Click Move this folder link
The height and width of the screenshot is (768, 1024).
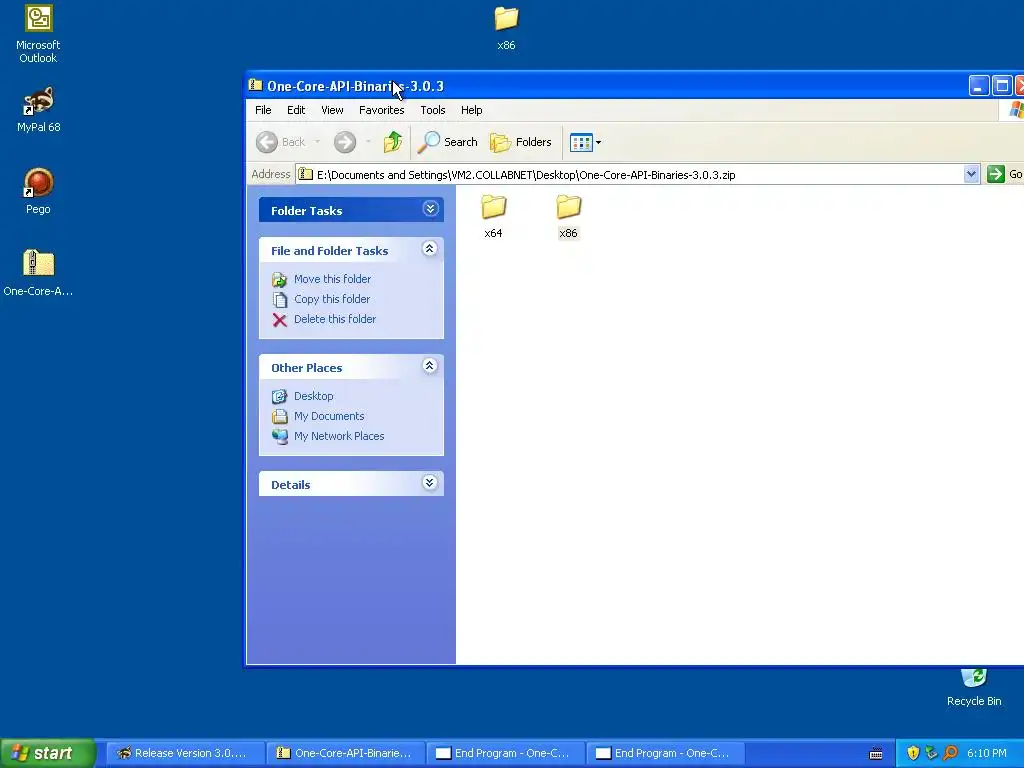click(x=332, y=279)
